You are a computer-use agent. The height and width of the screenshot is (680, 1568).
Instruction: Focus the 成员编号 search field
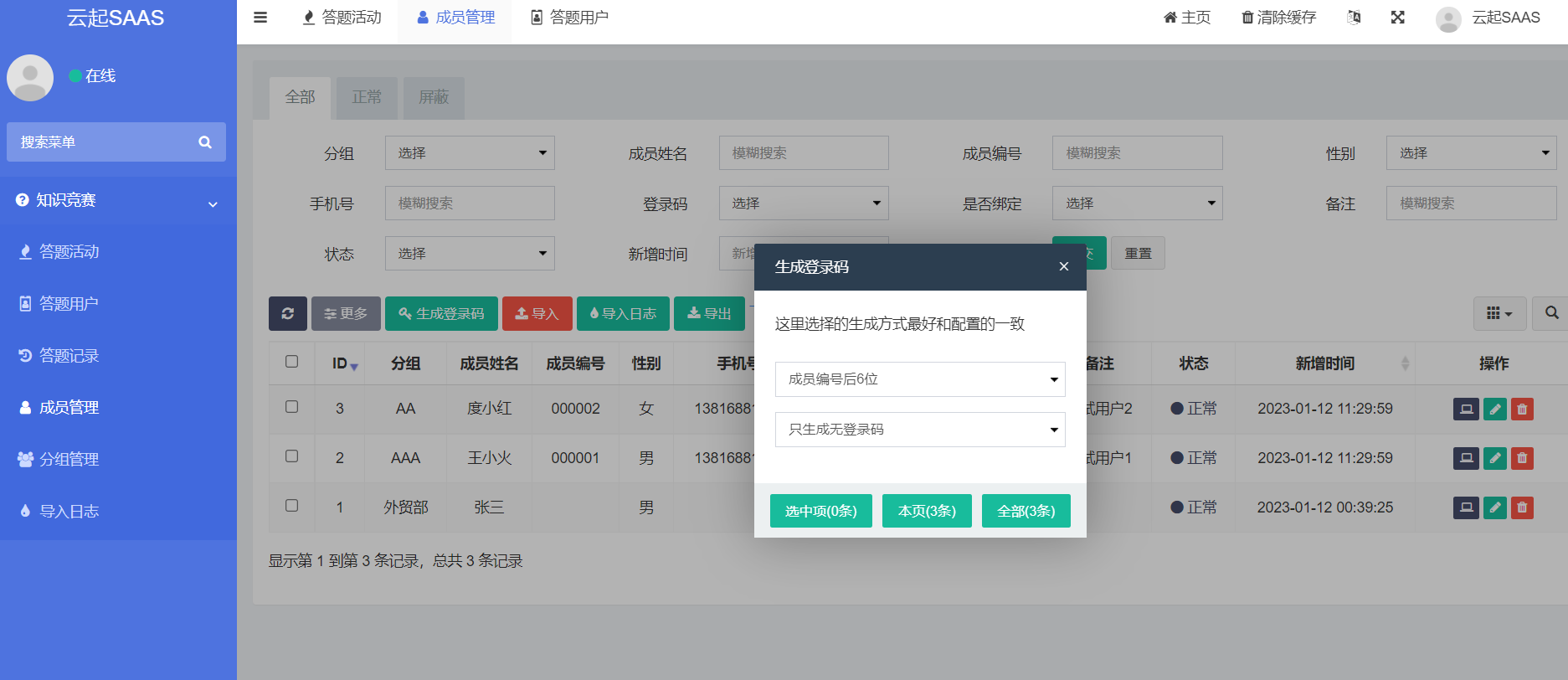[1137, 153]
